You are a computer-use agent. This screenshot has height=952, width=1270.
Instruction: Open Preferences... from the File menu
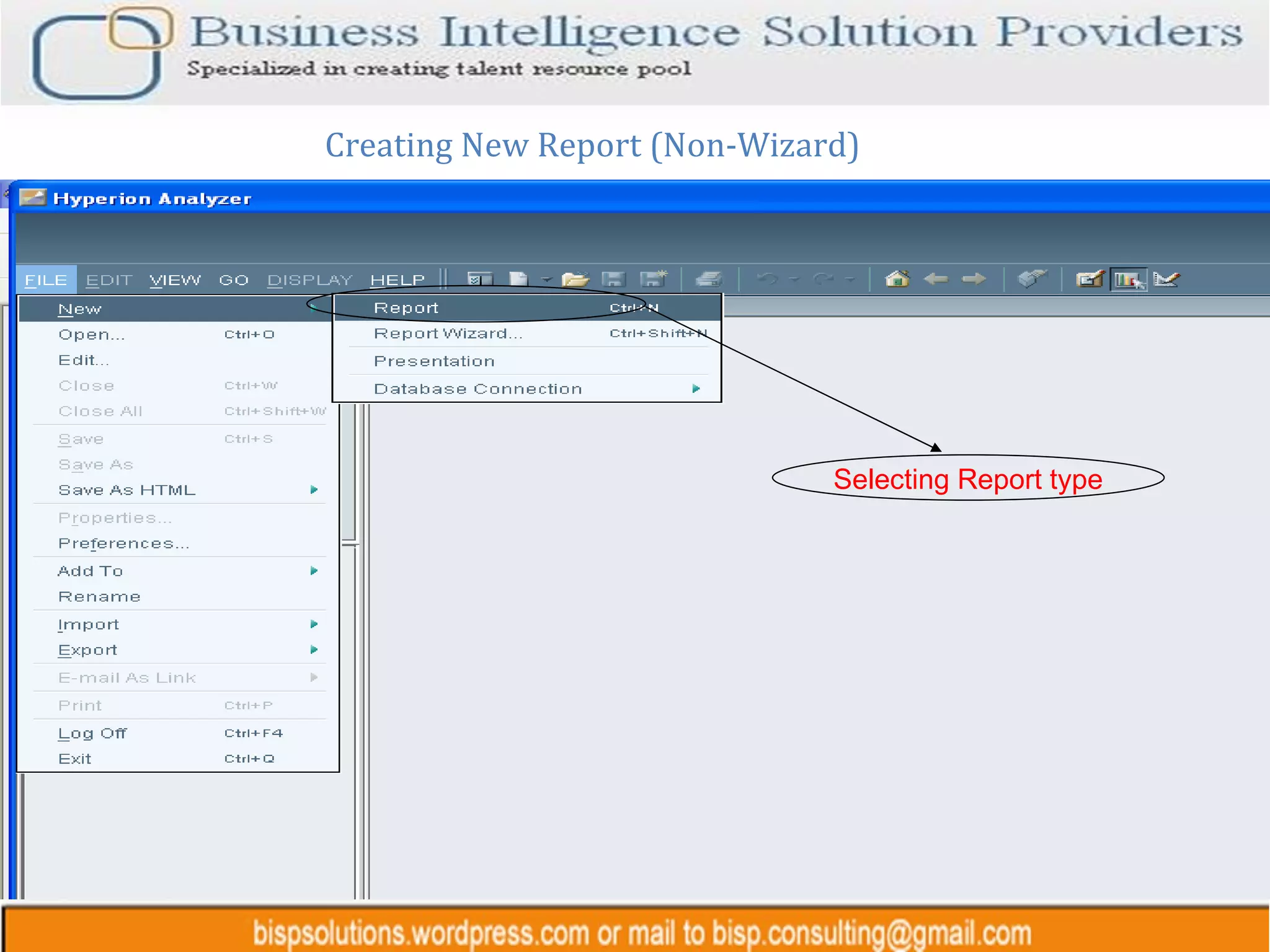(x=177, y=543)
